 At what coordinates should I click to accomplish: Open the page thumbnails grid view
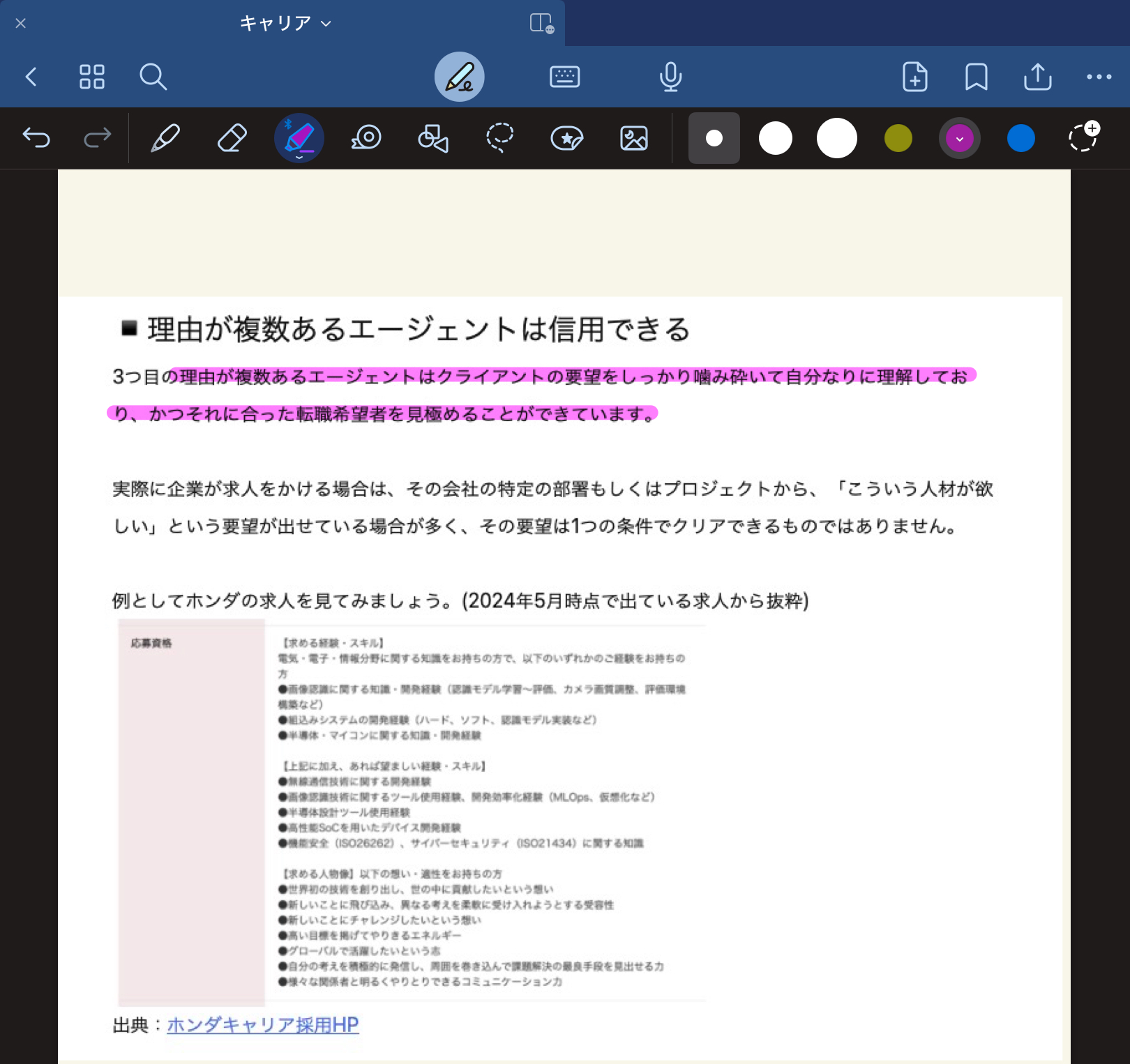(x=92, y=77)
